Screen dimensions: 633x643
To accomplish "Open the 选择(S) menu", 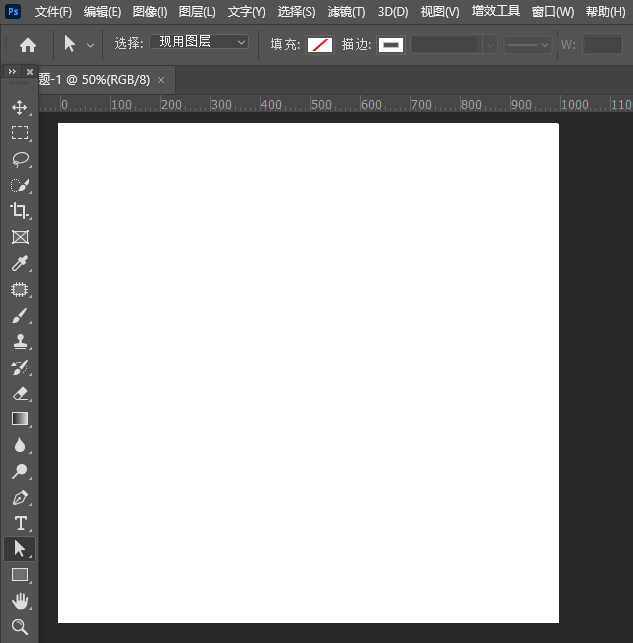I will [x=296, y=11].
